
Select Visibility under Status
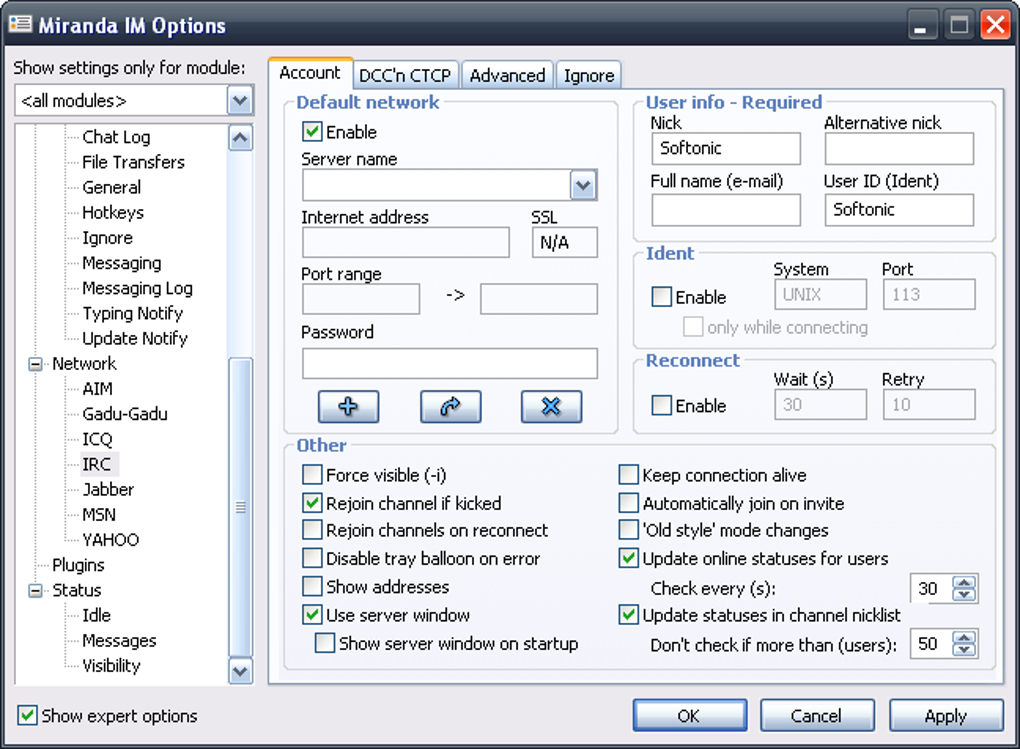[111, 666]
